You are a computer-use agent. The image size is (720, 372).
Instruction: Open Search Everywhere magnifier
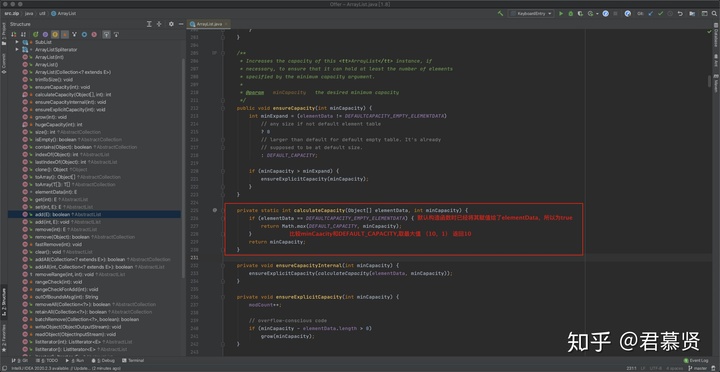714,14
